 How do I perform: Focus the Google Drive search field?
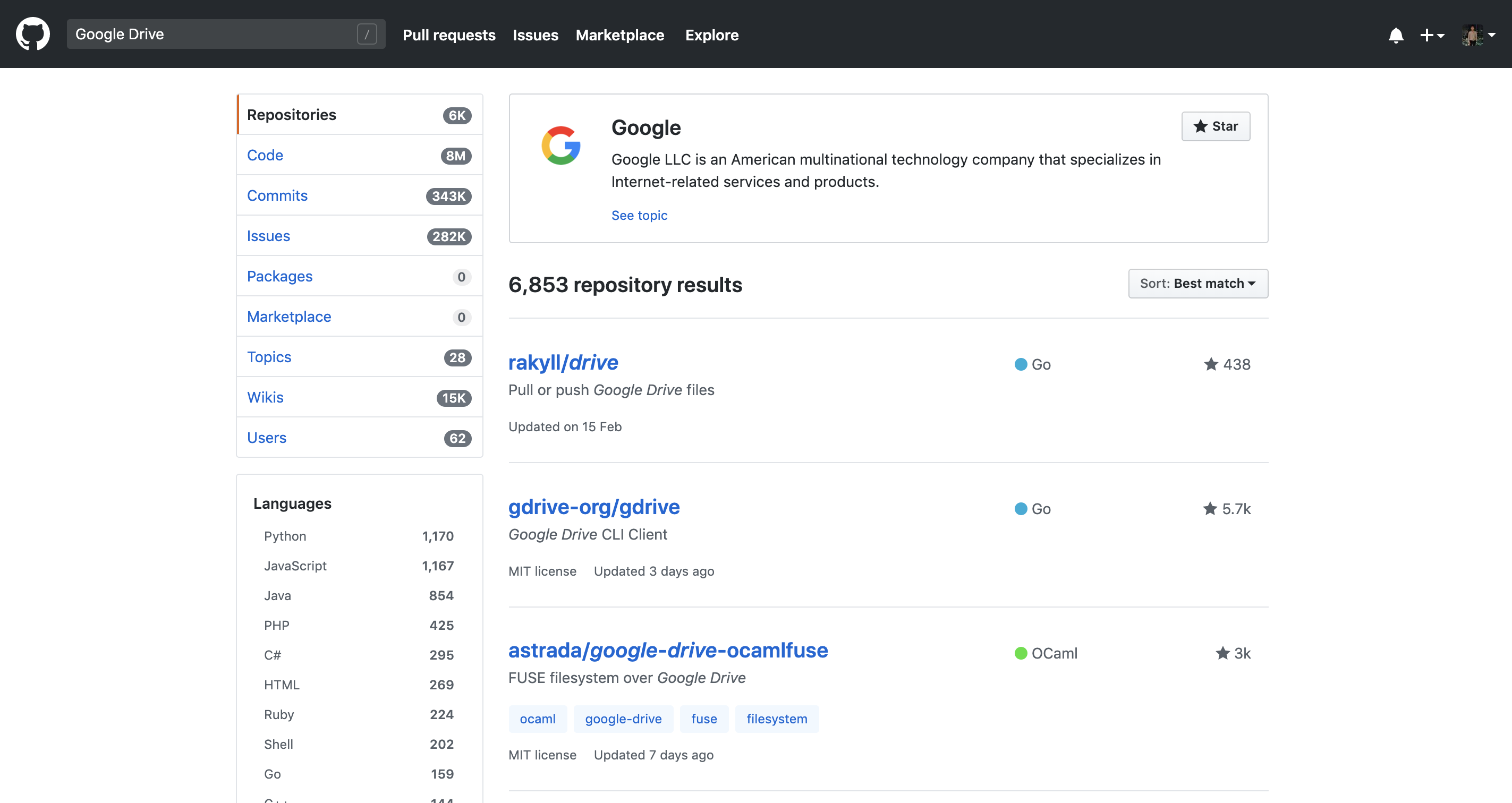[x=226, y=34]
